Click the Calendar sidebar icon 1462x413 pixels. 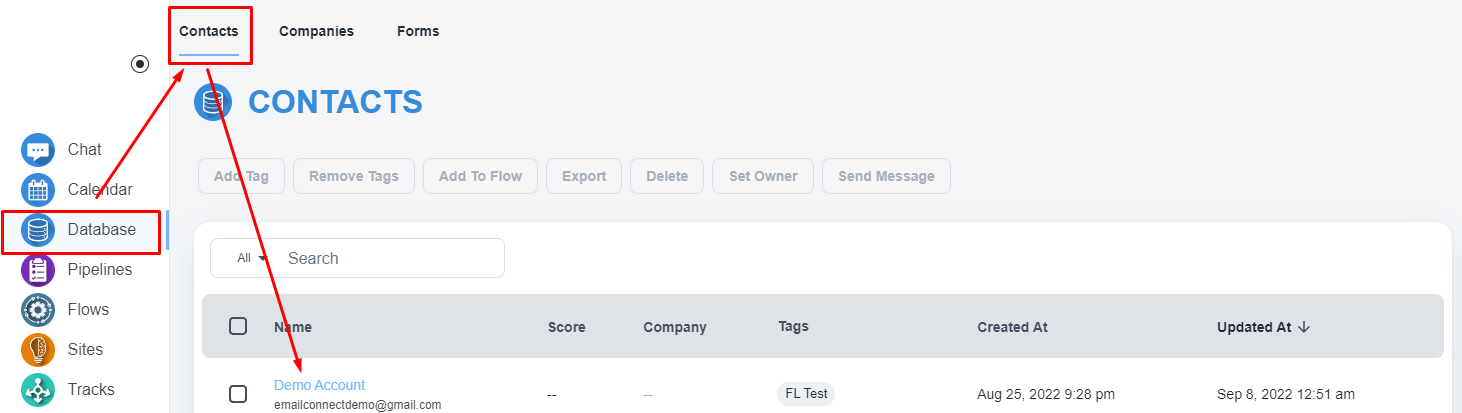coord(38,190)
